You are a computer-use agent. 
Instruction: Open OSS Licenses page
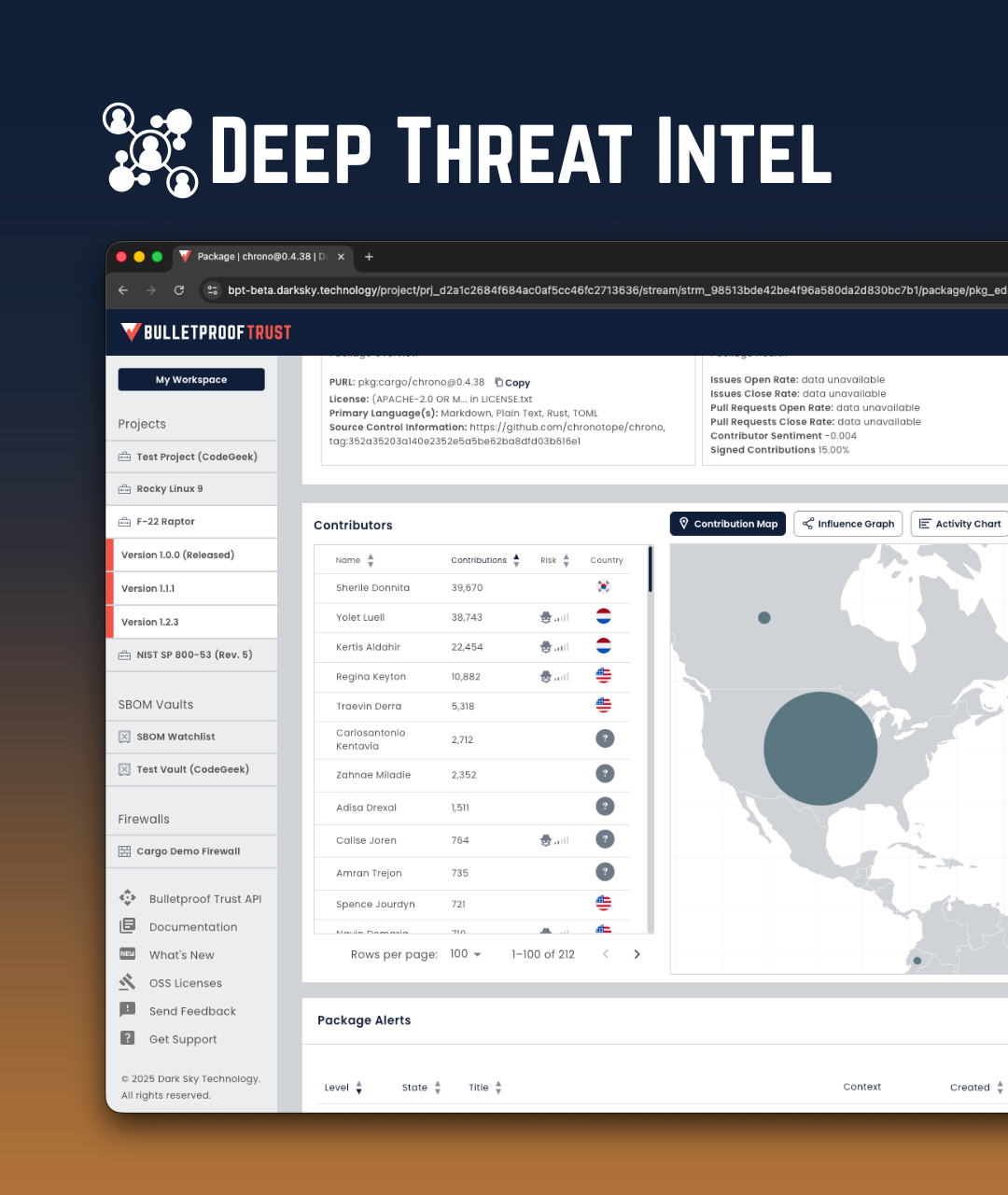171,982
